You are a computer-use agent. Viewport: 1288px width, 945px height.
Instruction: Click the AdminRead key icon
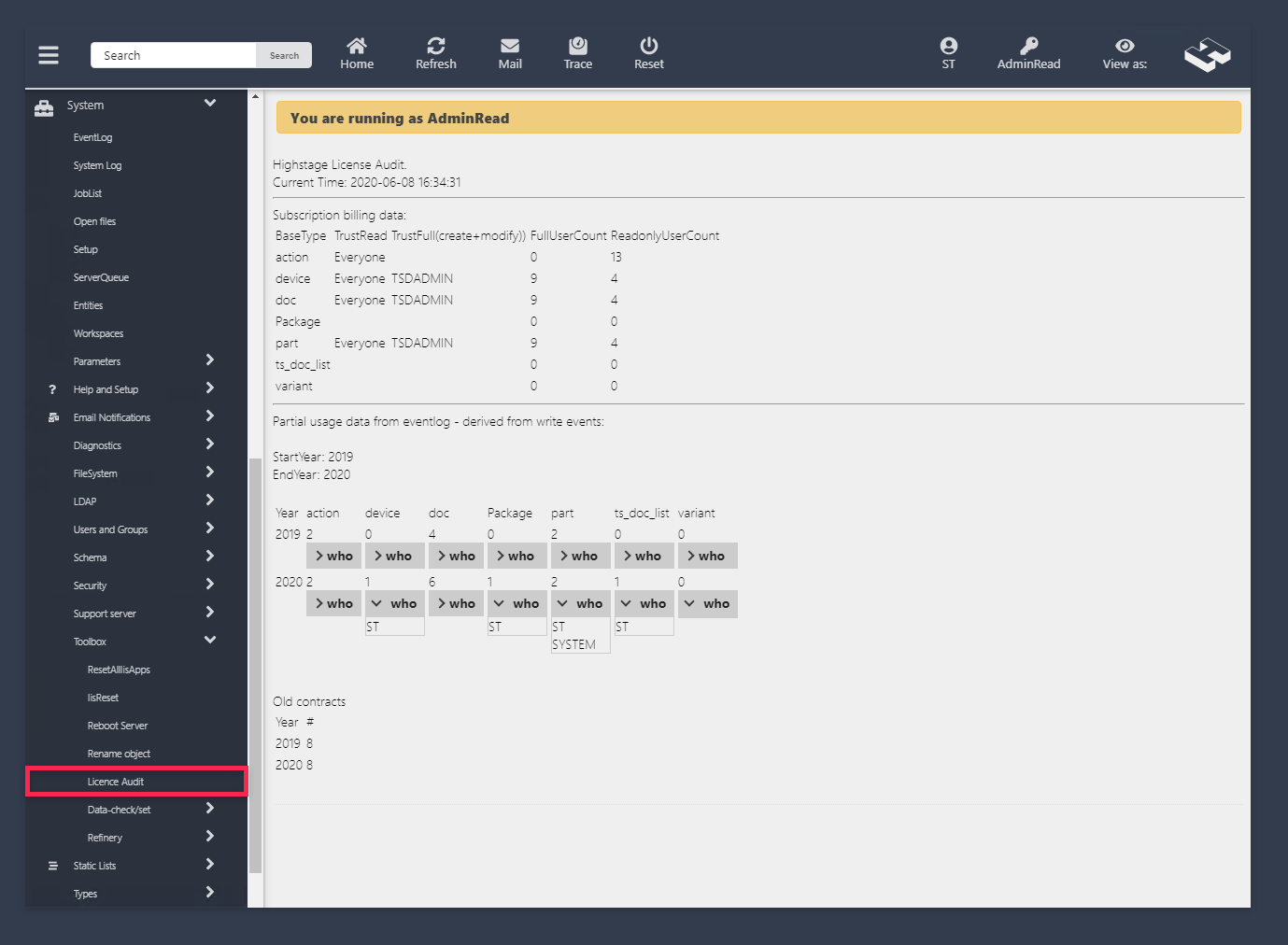1029,45
